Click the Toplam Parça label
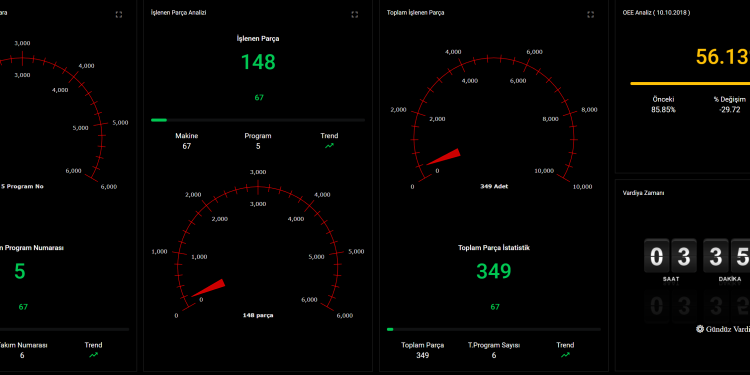 422,345
